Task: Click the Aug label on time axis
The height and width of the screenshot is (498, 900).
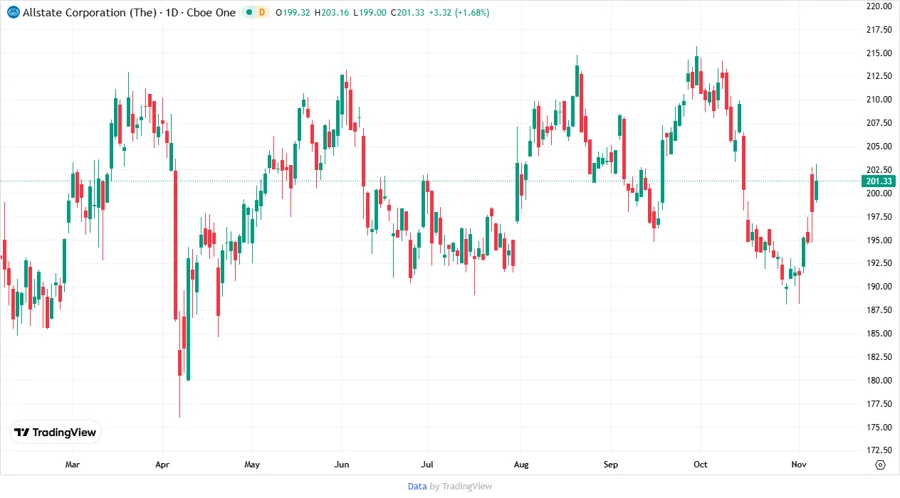Action: click(521, 464)
